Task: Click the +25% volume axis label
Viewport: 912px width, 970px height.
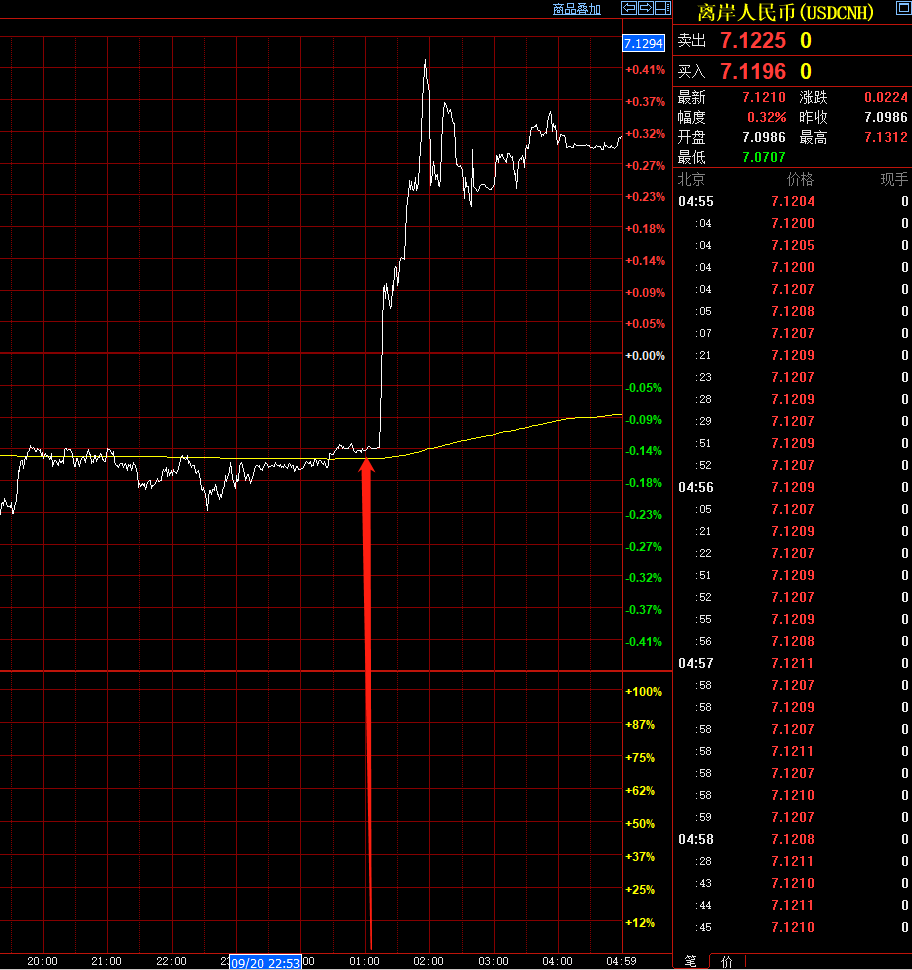Action: pyautogui.click(x=640, y=890)
